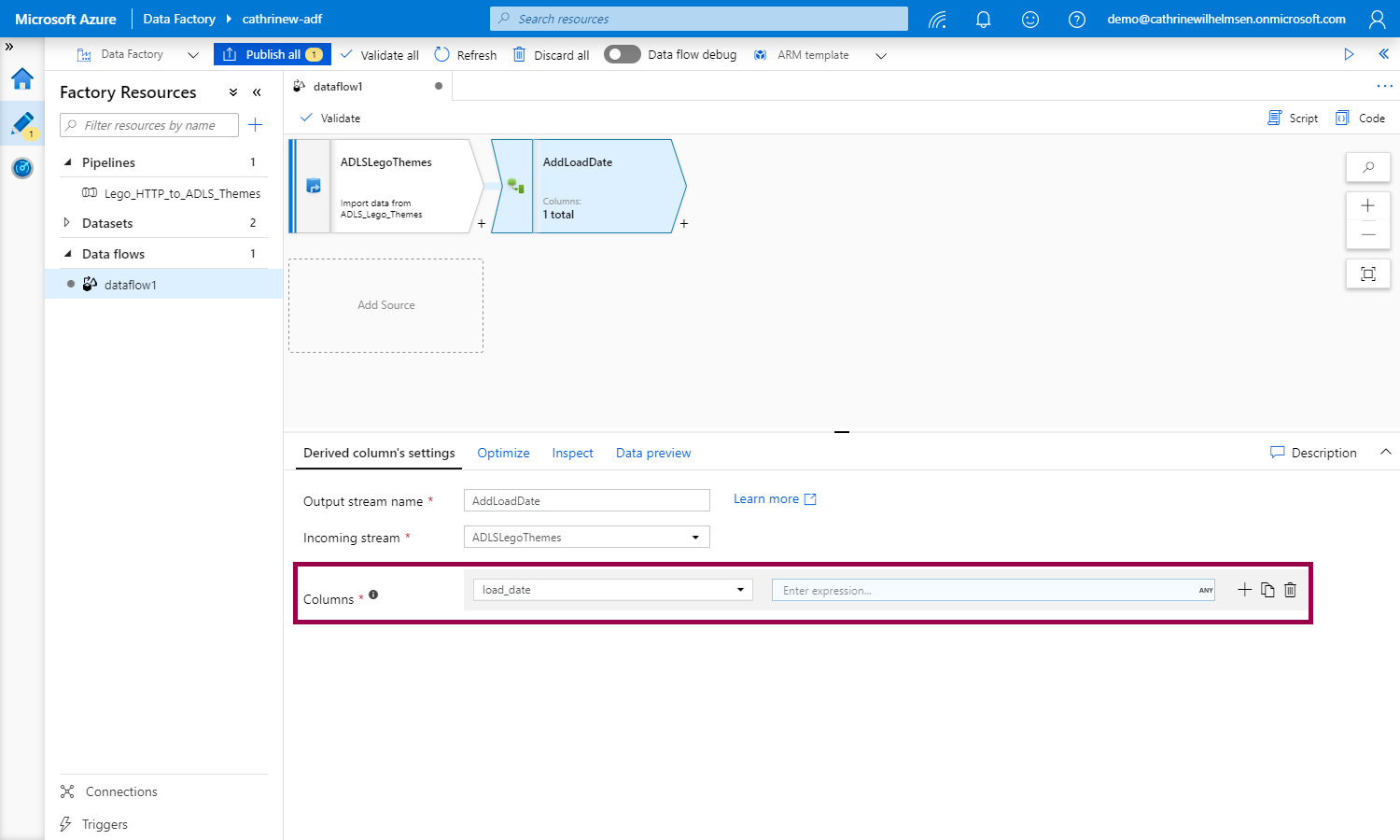This screenshot has width=1400, height=840.
Task: Click the canvas search magnifier icon
Action: (1368, 167)
